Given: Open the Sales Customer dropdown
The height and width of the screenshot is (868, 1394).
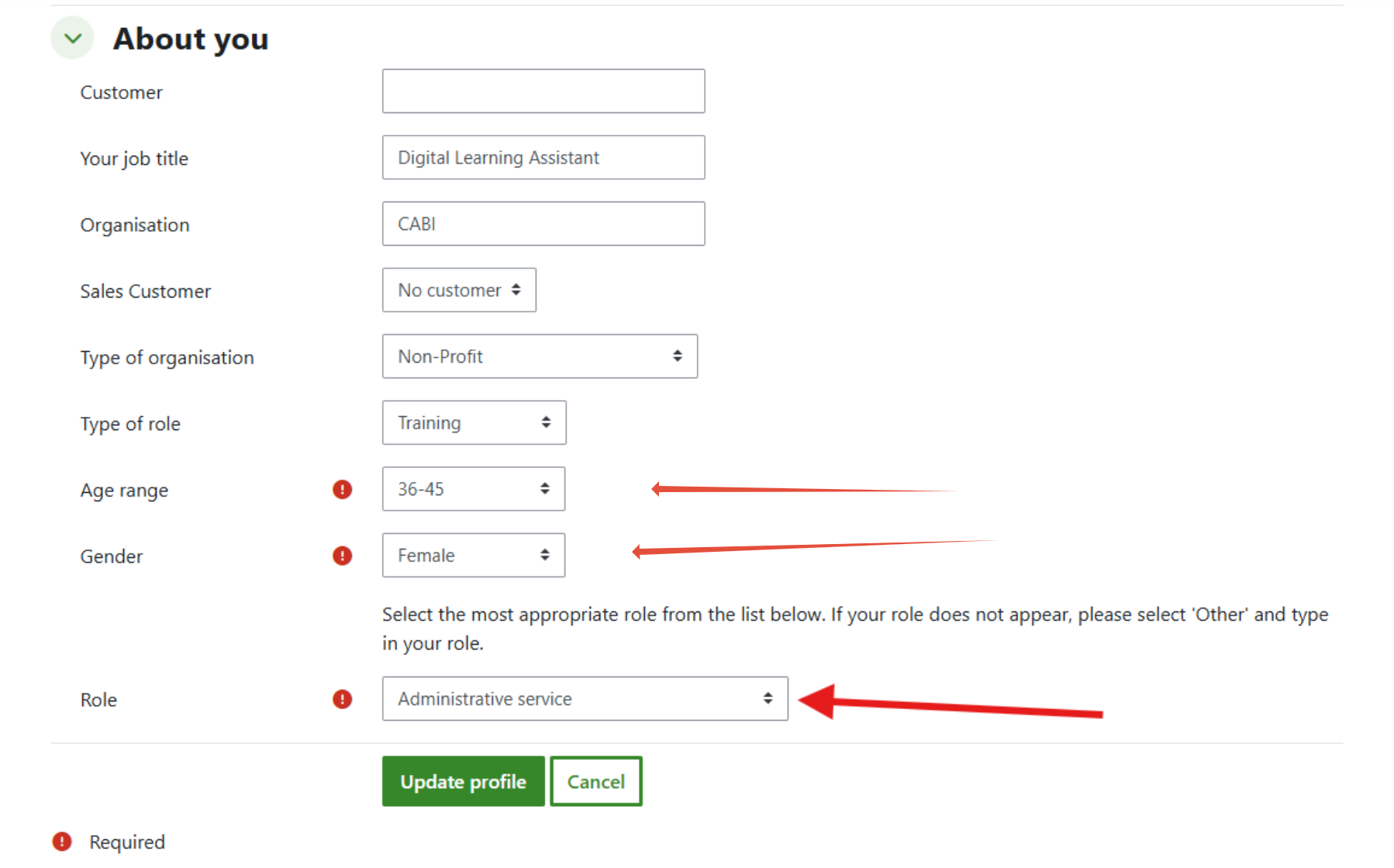Looking at the screenshot, I should 459,290.
